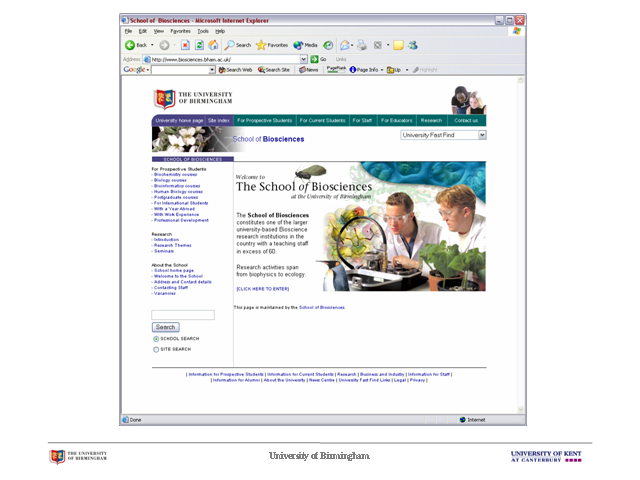Click Search Web on the Google toolbar
The width and height of the screenshot is (640, 480).
(236, 70)
